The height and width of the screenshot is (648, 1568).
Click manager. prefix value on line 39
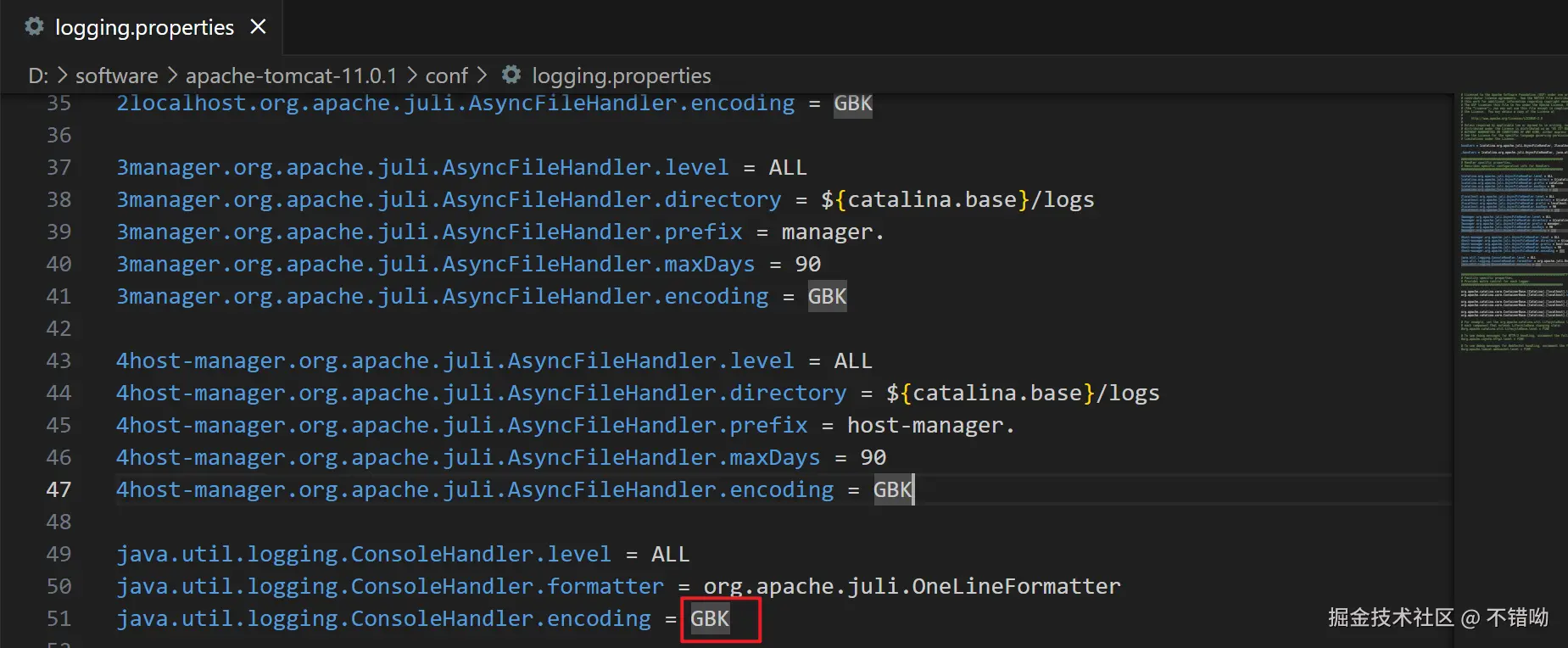[x=833, y=232]
